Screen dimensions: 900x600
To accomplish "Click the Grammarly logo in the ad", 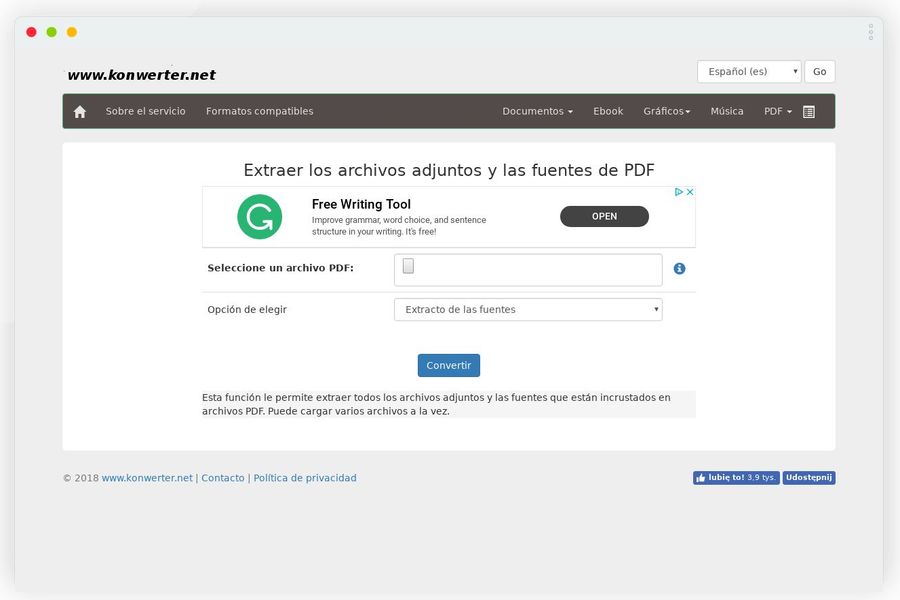I will pyautogui.click(x=259, y=216).
